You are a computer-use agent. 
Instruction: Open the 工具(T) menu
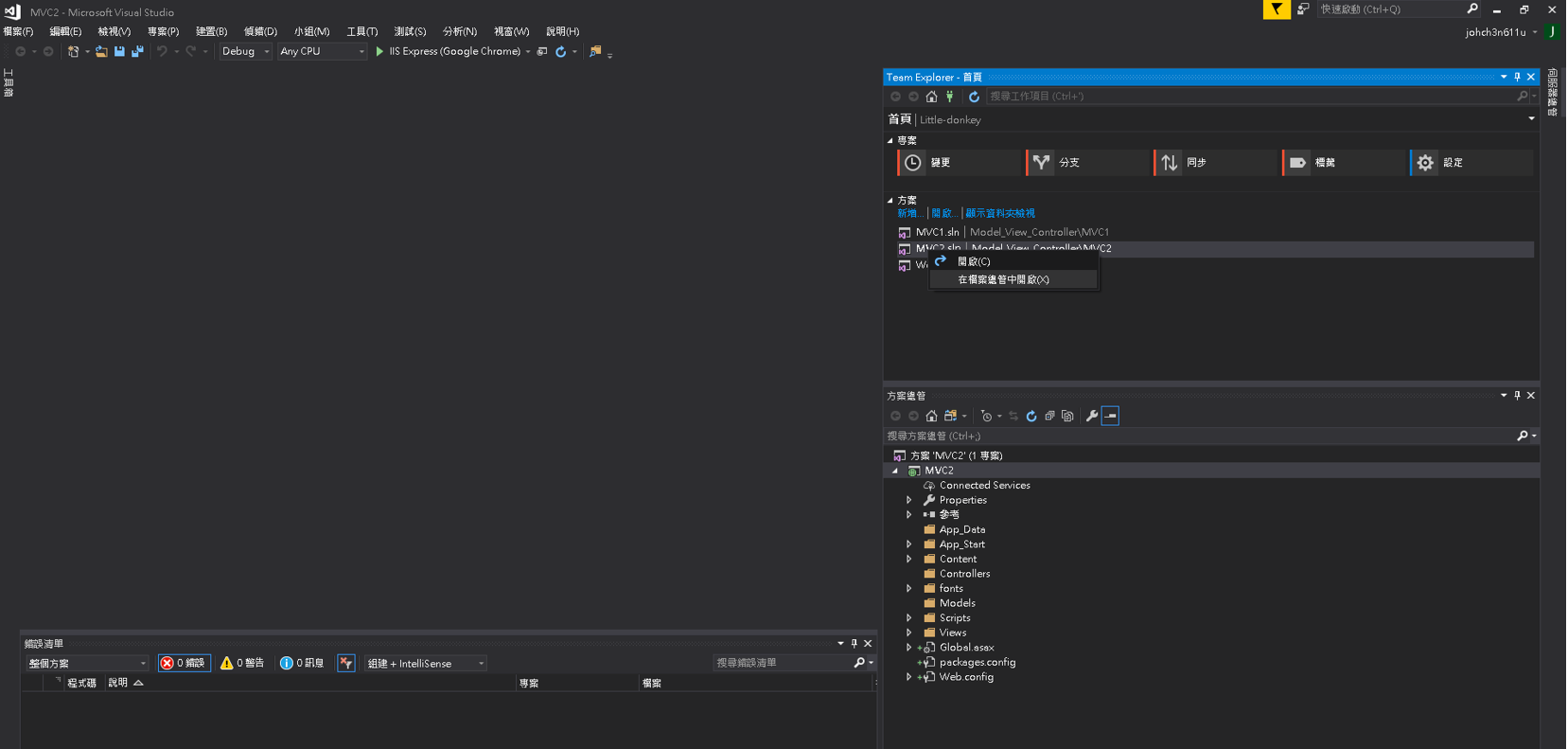point(361,31)
